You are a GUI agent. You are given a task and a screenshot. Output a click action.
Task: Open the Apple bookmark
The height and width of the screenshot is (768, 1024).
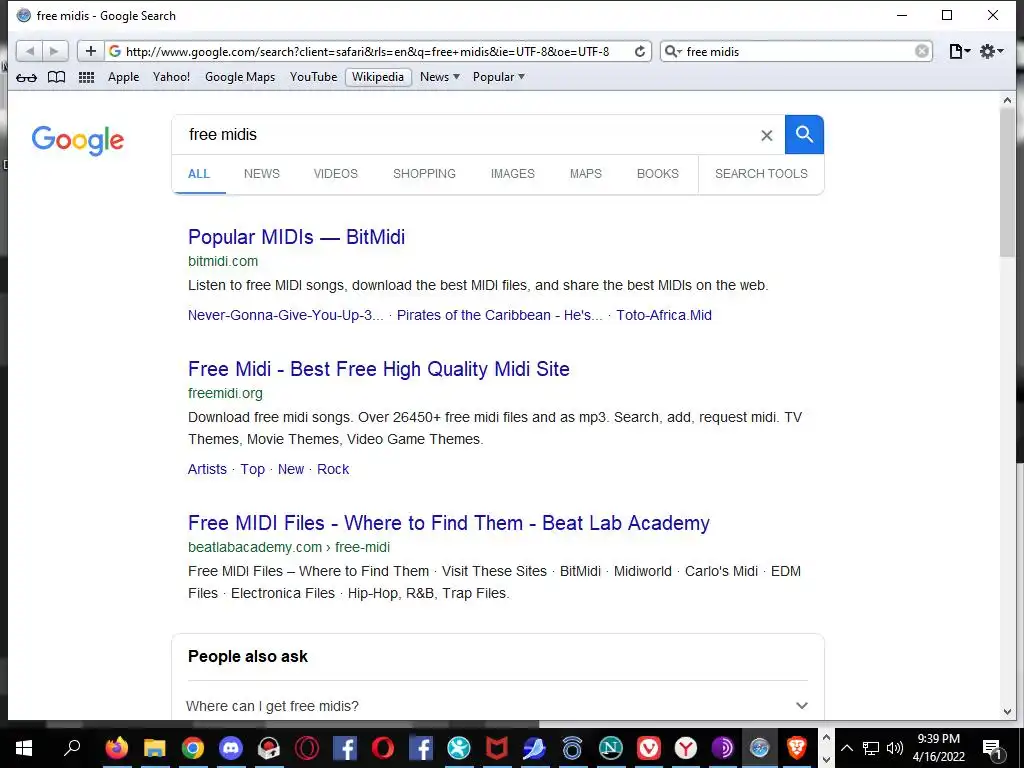pos(123,77)
